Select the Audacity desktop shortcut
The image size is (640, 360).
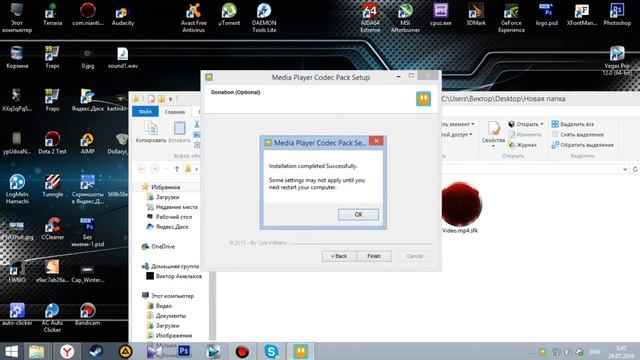[x=122, y=15]
